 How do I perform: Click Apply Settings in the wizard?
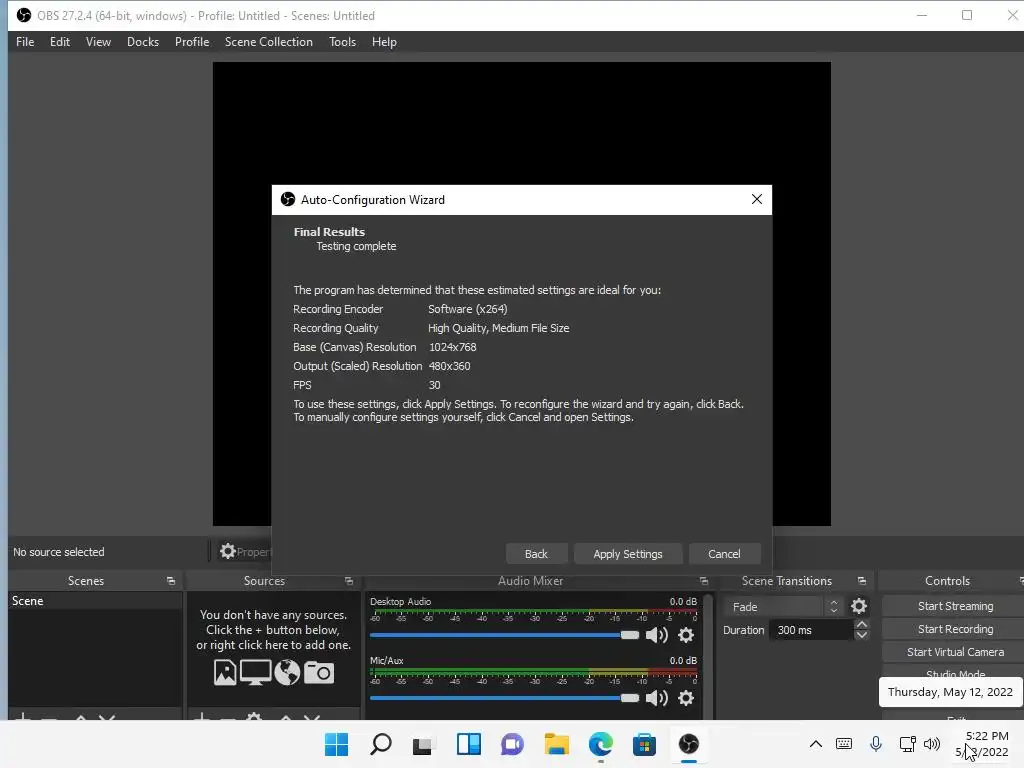[x=628, y=554]
